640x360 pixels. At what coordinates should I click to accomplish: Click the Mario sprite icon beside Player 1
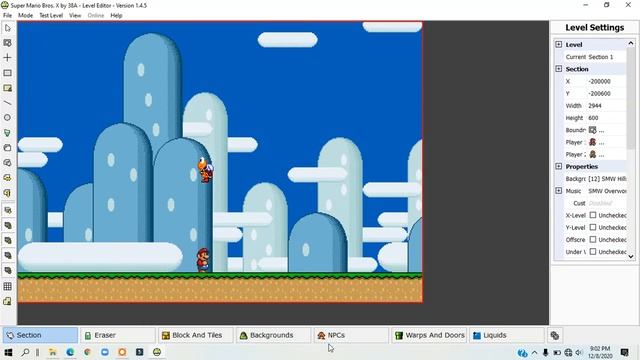[593, 142]
